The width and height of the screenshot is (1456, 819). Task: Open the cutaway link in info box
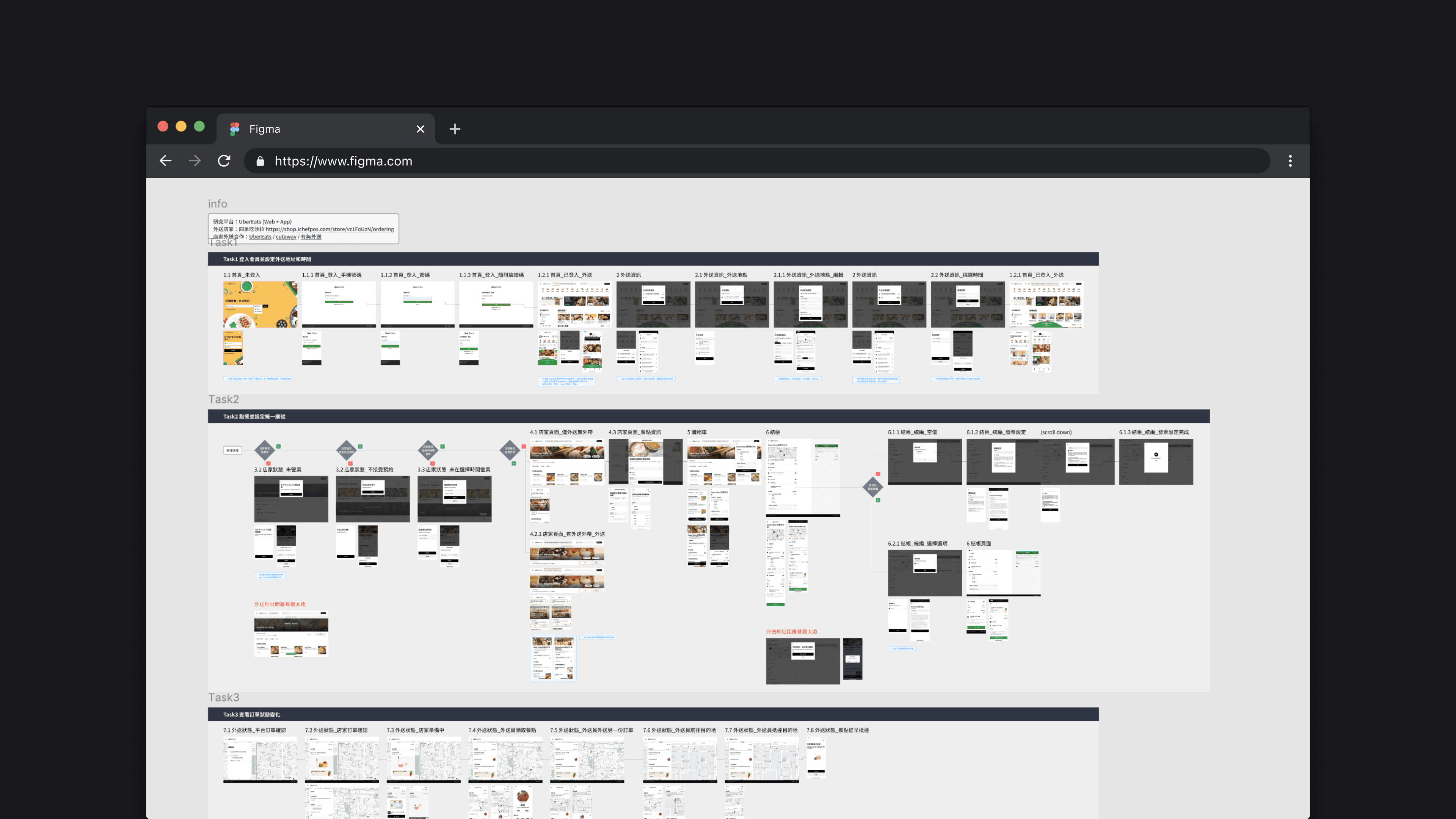[286, 237]
